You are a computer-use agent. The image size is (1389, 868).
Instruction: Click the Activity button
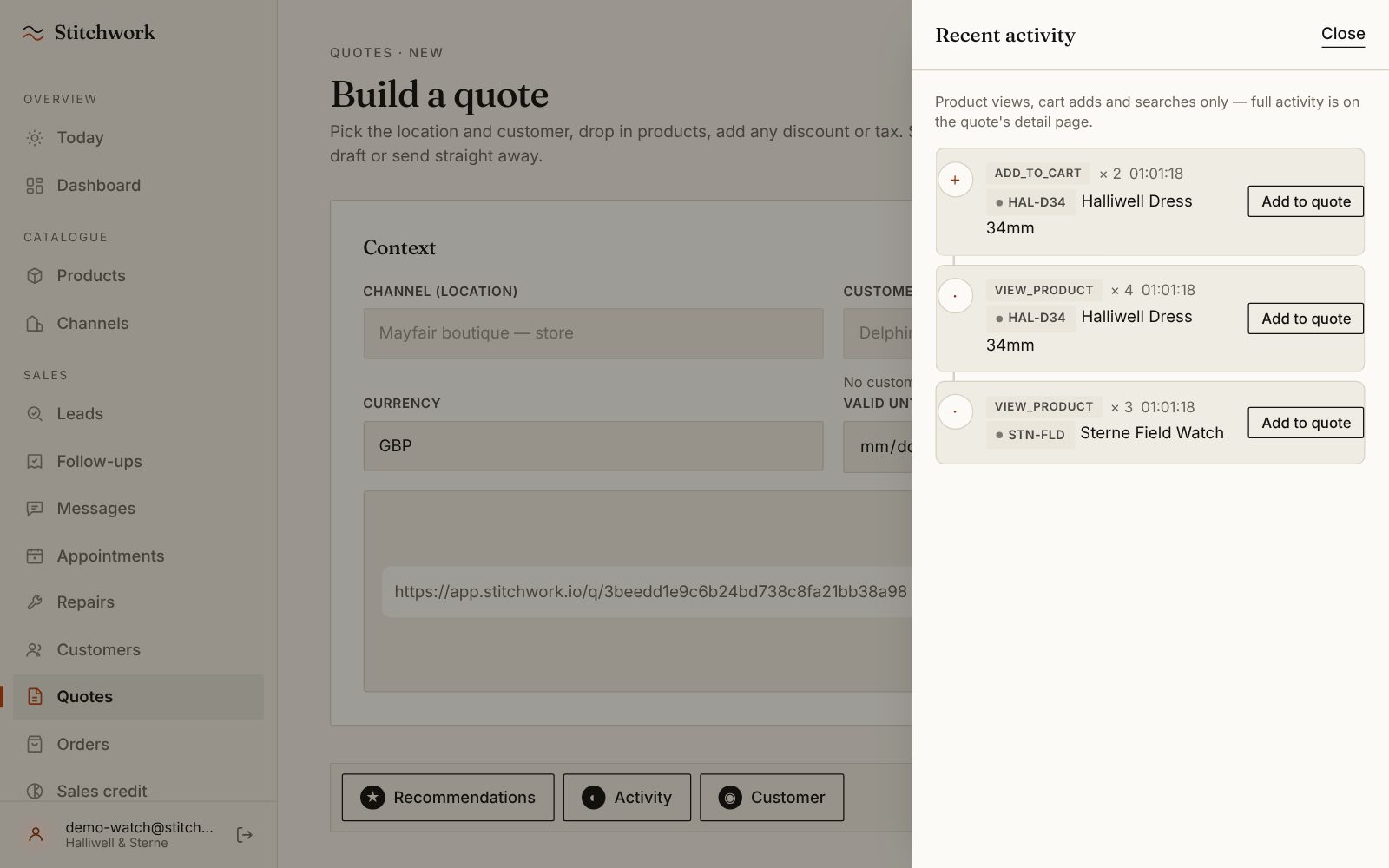coord(627,798)
